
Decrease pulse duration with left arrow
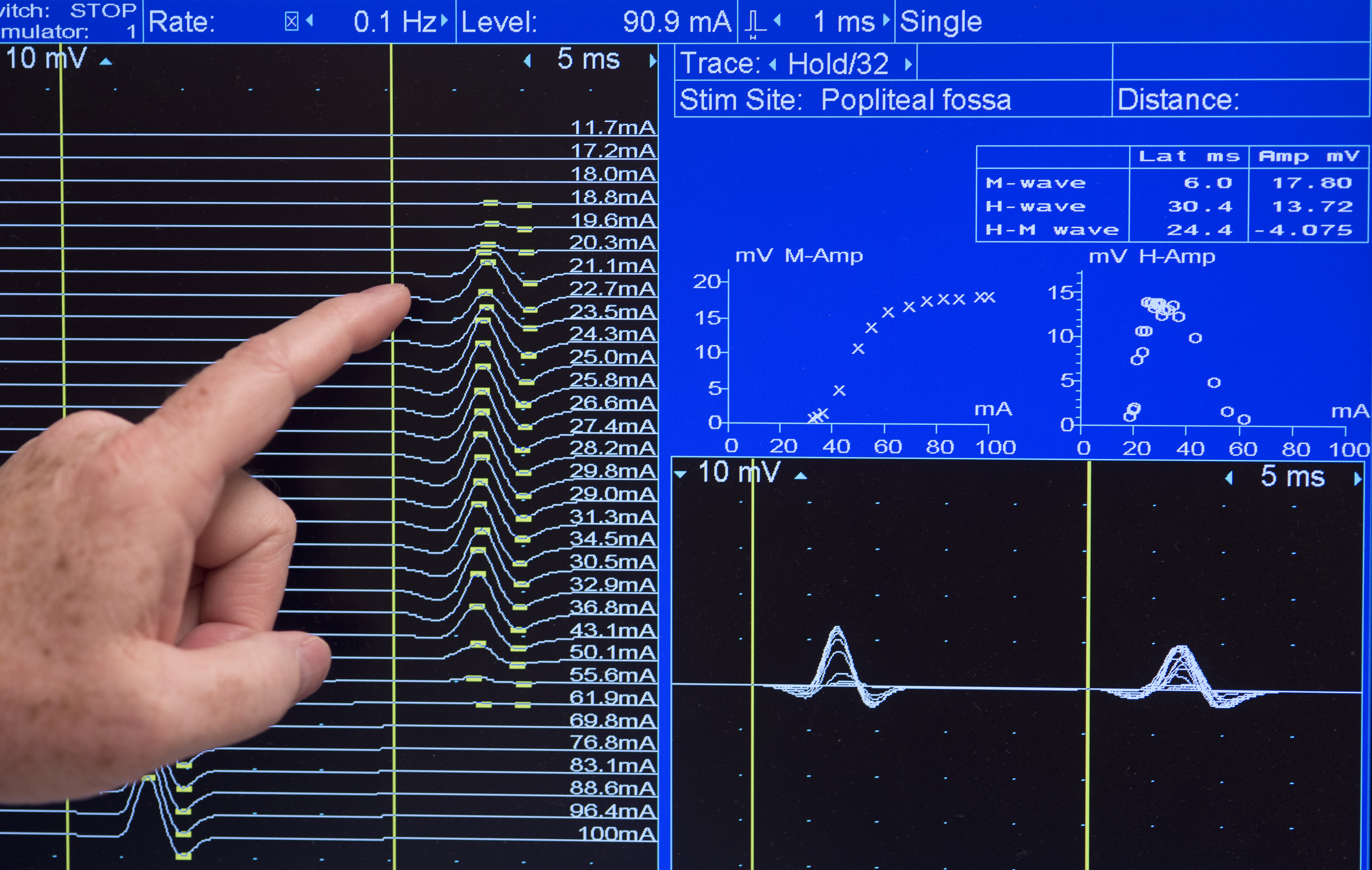click(x=777, y=20)
